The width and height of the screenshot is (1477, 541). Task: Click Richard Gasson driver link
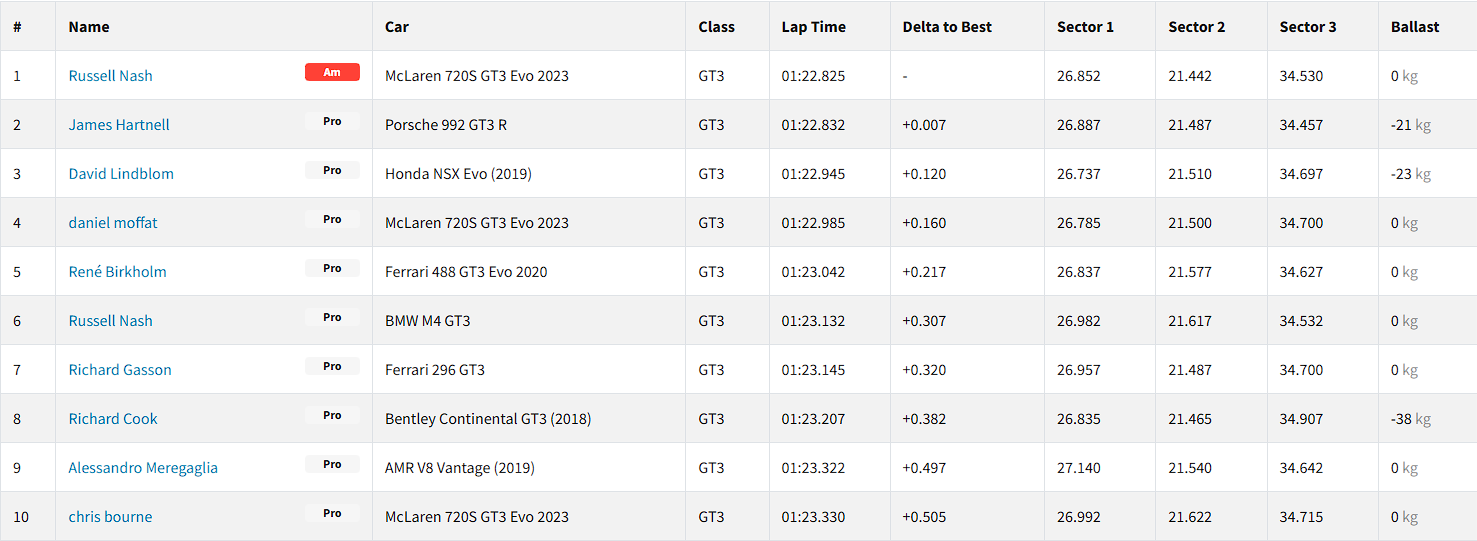point(120,370)
